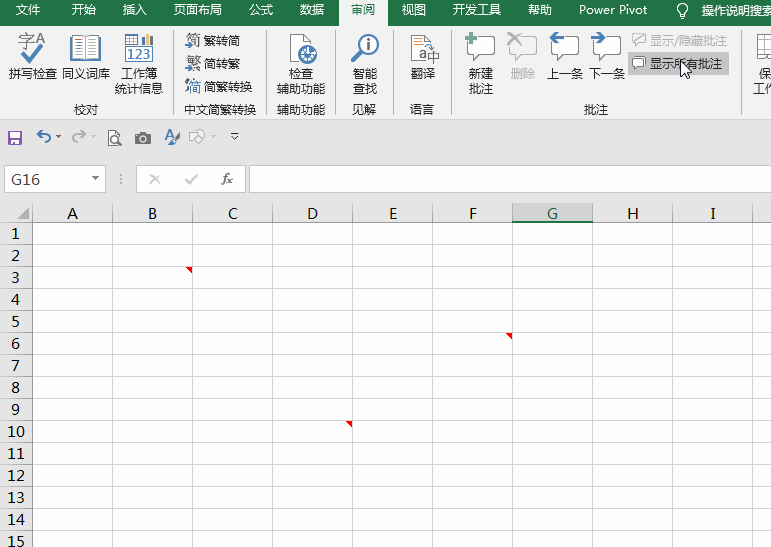Click the redo arrow
771x547 pixels.
(79, 136)
